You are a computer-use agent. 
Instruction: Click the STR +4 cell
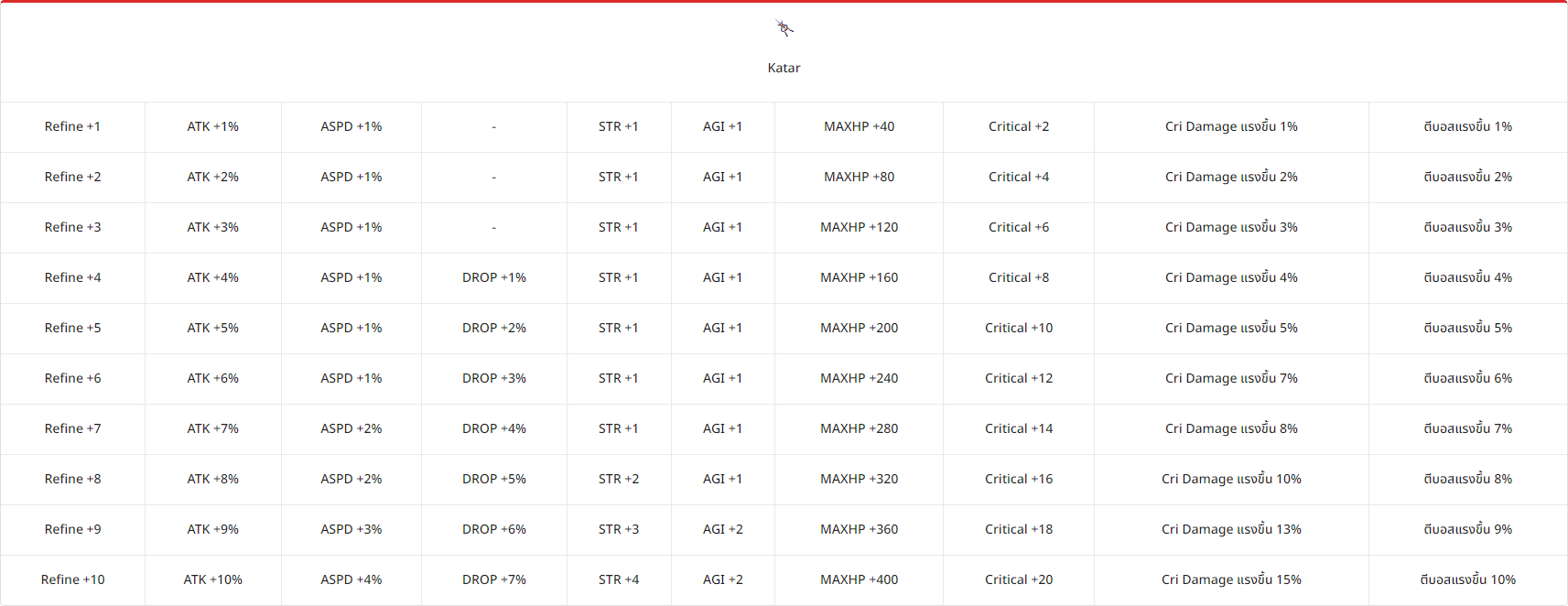pyautogui.click(x=619, y=579)
